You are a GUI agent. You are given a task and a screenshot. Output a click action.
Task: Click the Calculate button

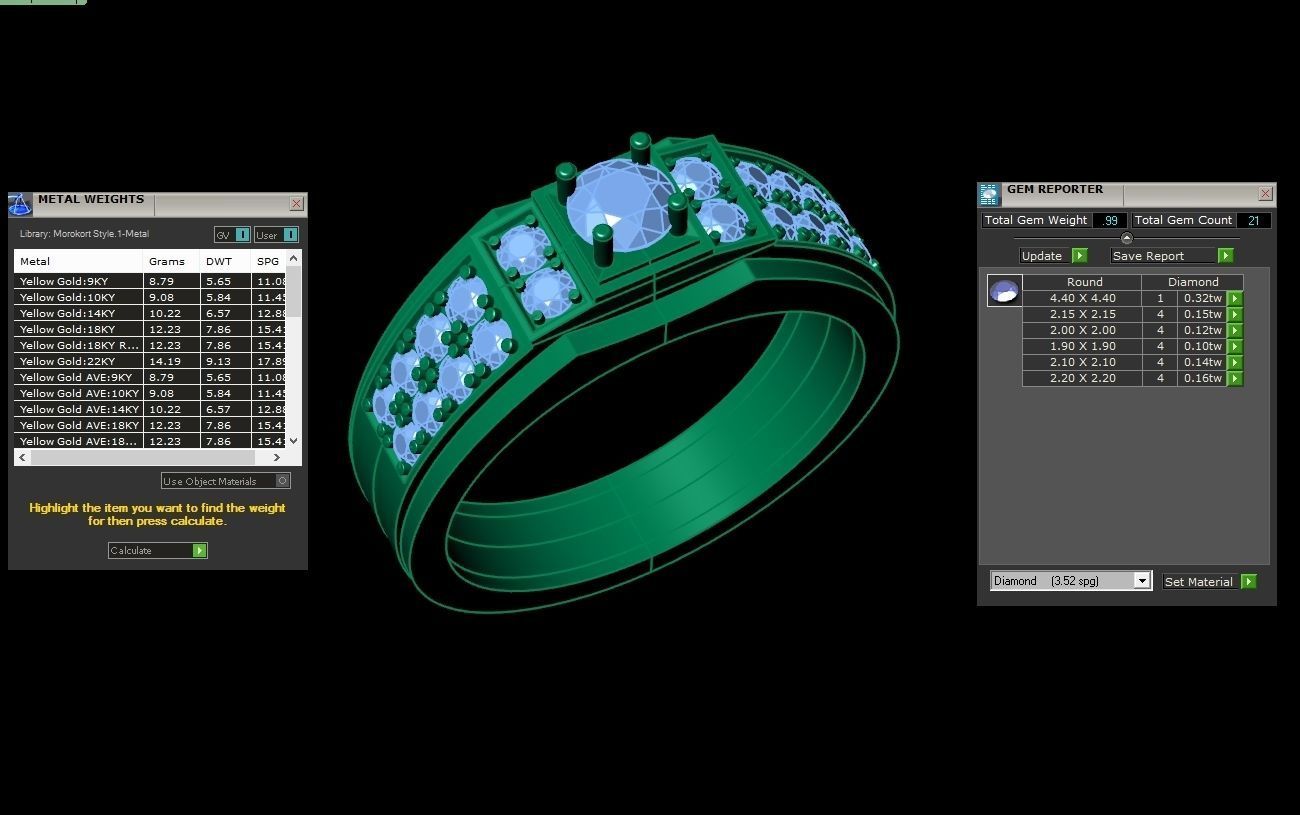[157, 550]
